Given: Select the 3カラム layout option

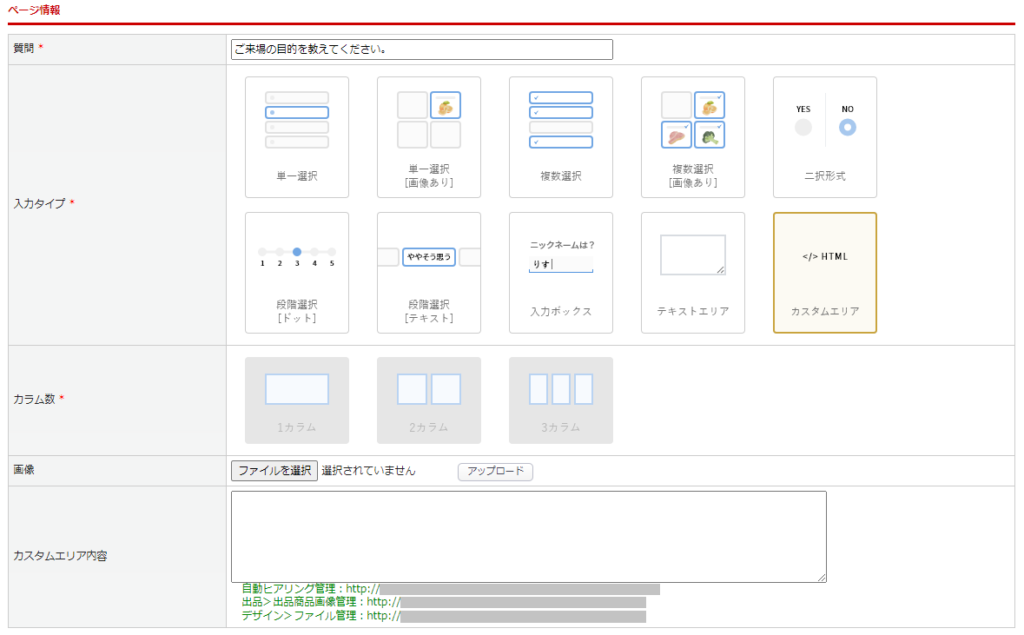Looking at the screenshot, I should click(x=560, y=400).
